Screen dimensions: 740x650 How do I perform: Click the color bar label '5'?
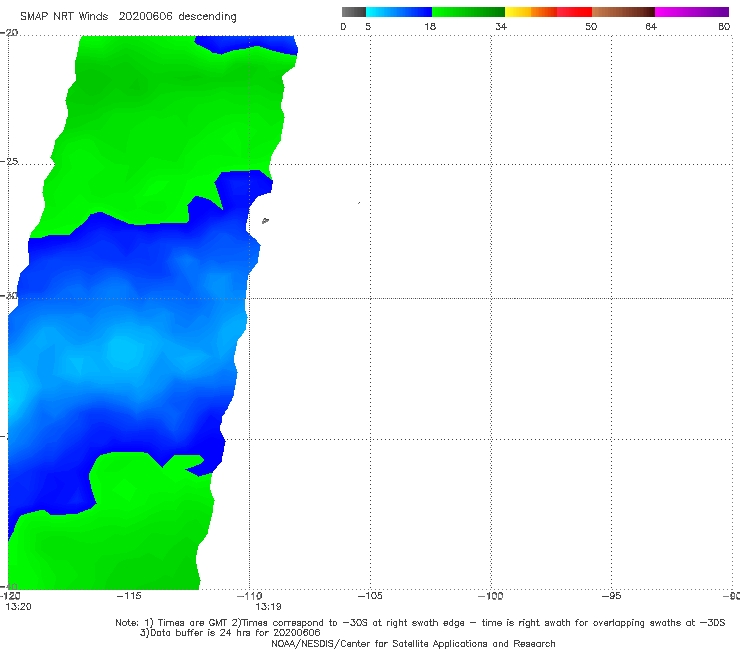click(x=368, y=26)
